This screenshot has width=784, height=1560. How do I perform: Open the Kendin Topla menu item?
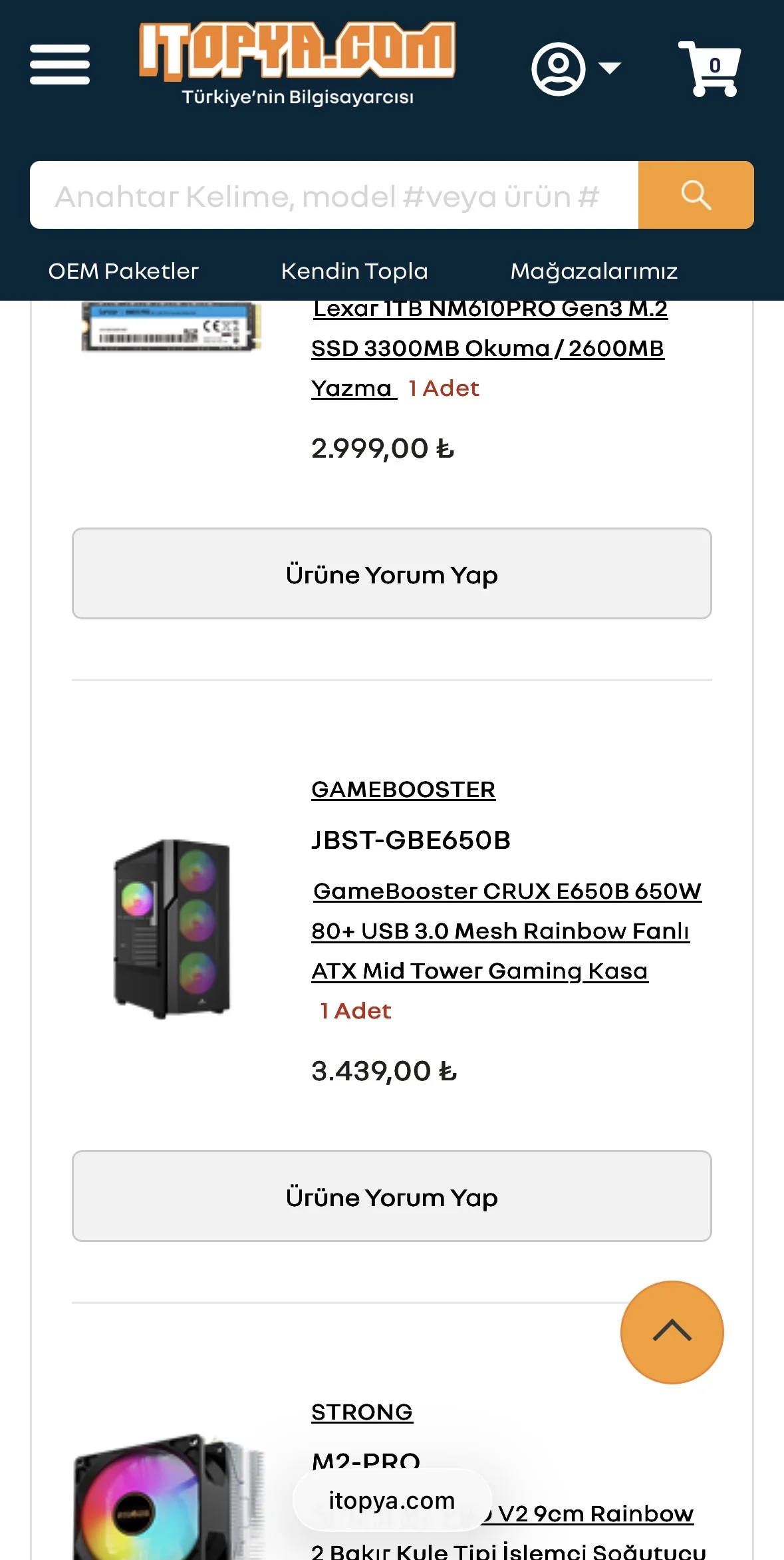(x=354, y=271)
